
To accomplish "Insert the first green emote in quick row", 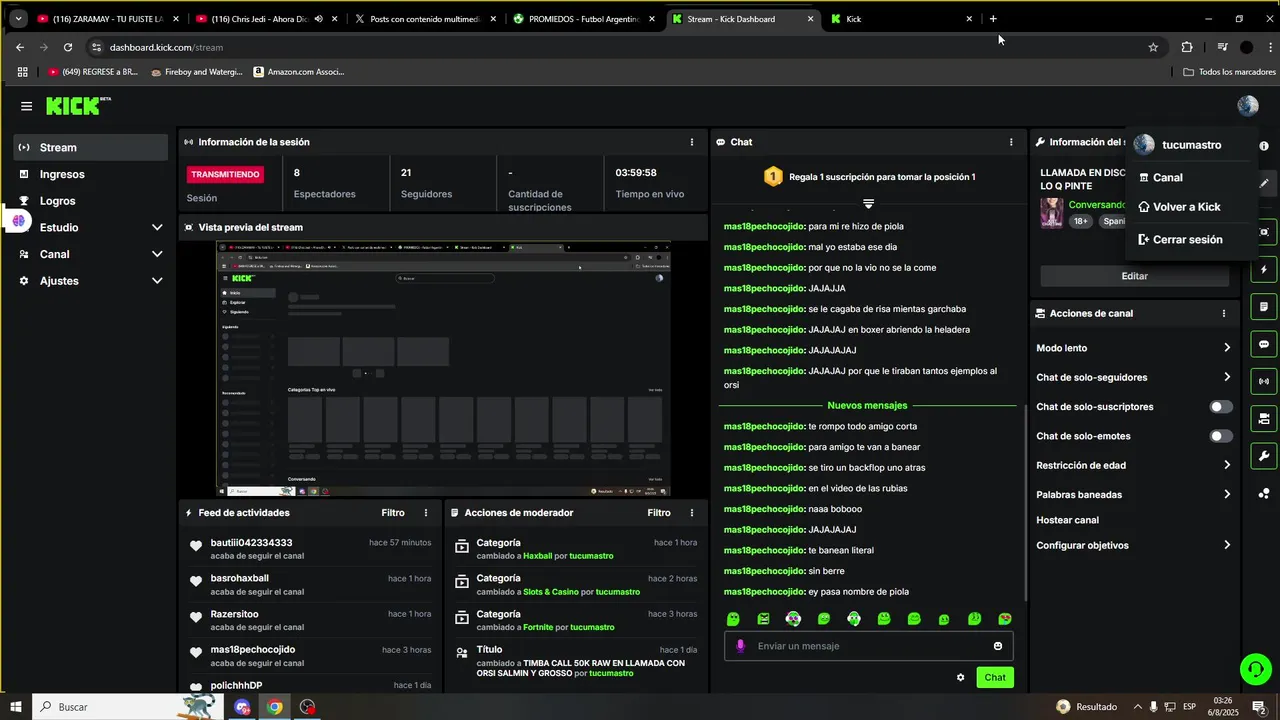I will click(733, 619).
